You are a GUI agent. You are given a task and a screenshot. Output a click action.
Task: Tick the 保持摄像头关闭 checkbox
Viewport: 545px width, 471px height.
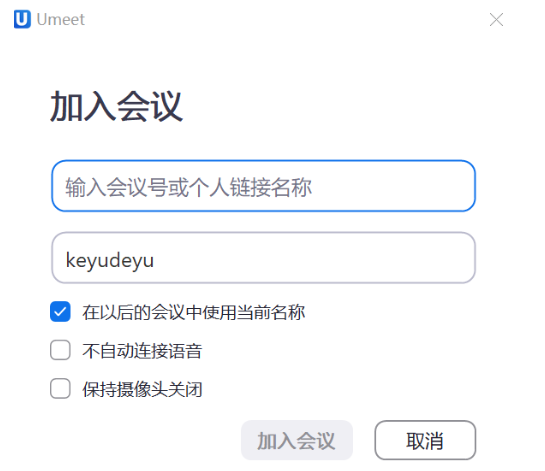point(60,388)
